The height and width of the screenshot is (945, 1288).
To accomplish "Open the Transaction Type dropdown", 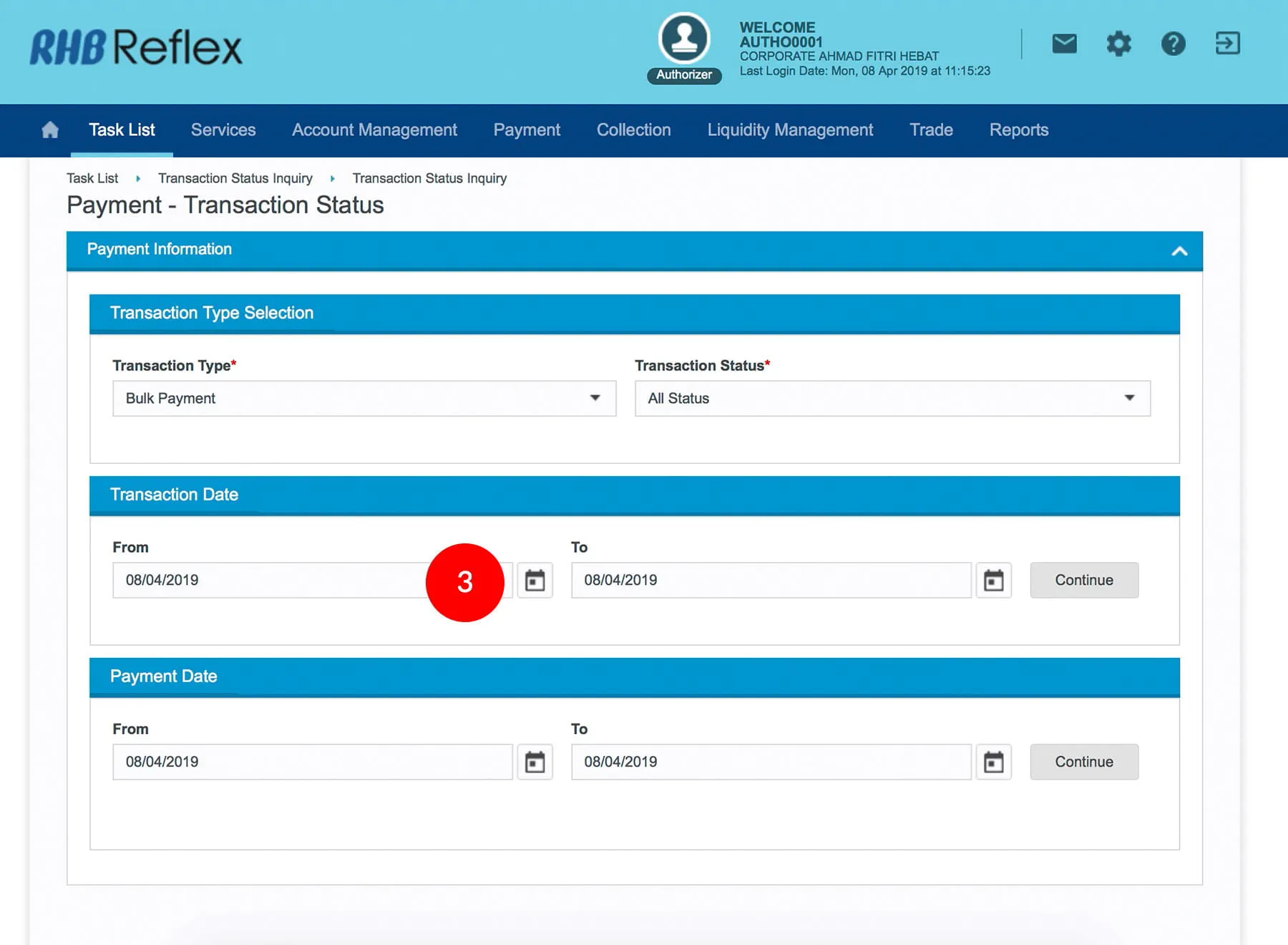I will pyautogui.click(x=364, y=398).
